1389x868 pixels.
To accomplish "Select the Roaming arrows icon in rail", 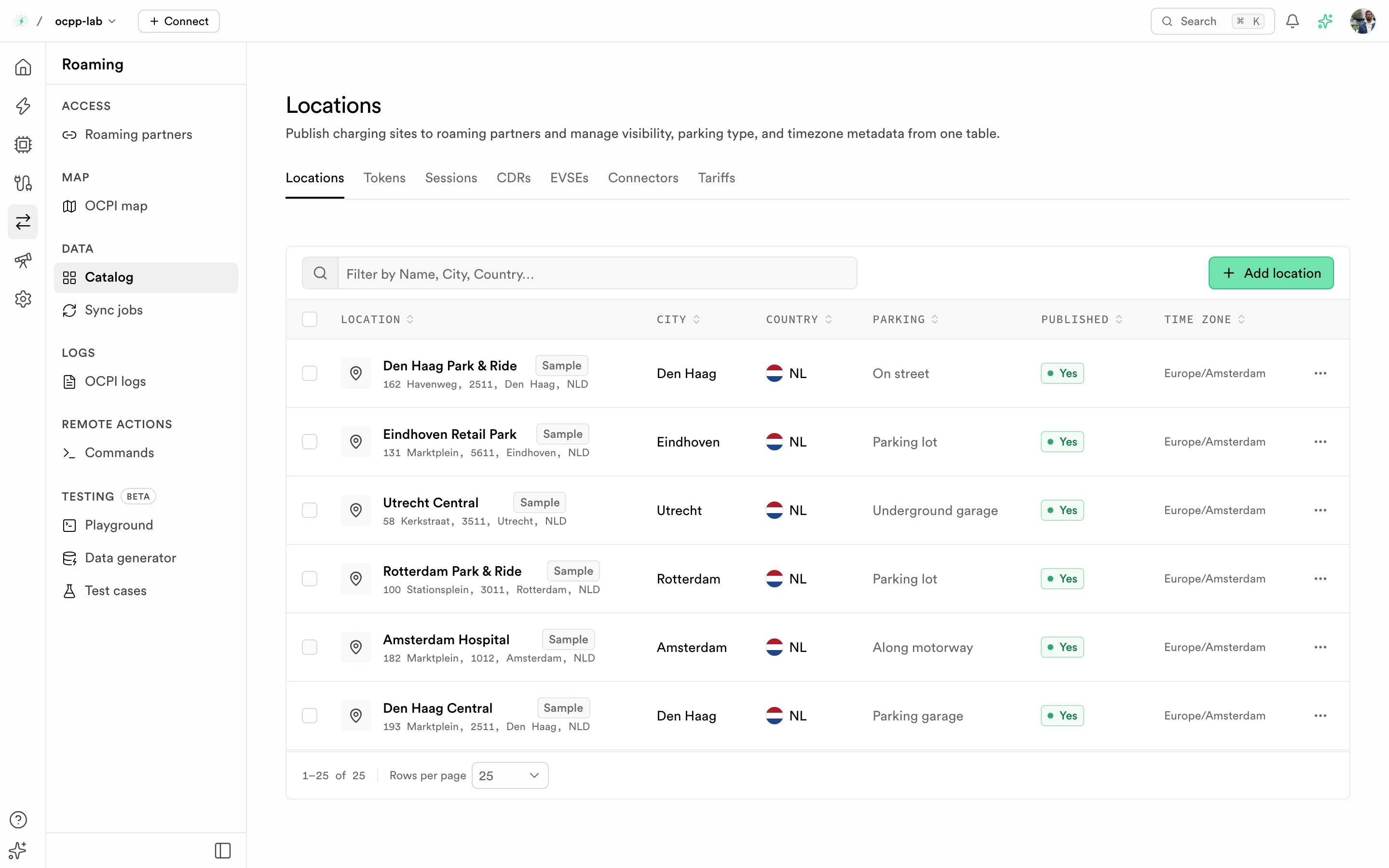I will coord(23,222).
